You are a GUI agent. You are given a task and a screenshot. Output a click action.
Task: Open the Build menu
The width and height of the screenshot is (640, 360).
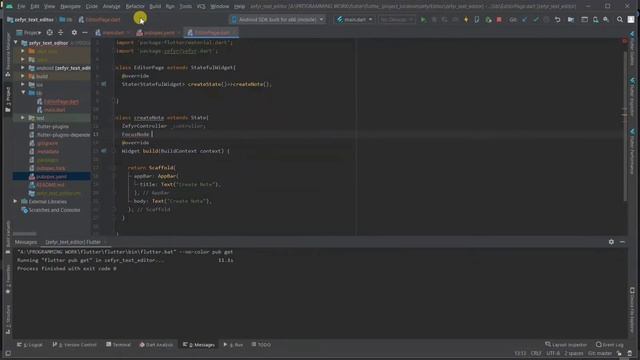point(155,7)
